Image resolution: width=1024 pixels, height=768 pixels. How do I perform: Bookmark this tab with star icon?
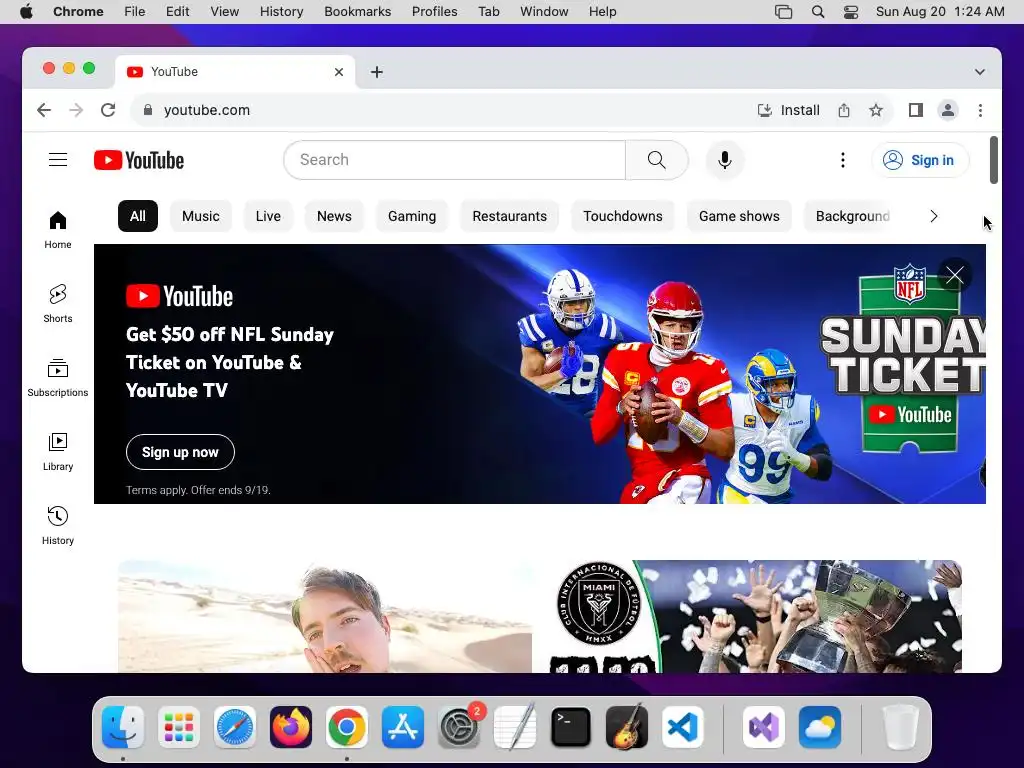coord(876,110)
